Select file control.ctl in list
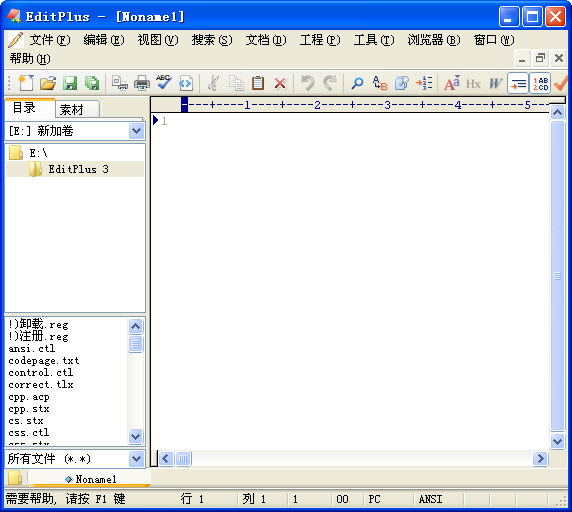 pos(40,372)
